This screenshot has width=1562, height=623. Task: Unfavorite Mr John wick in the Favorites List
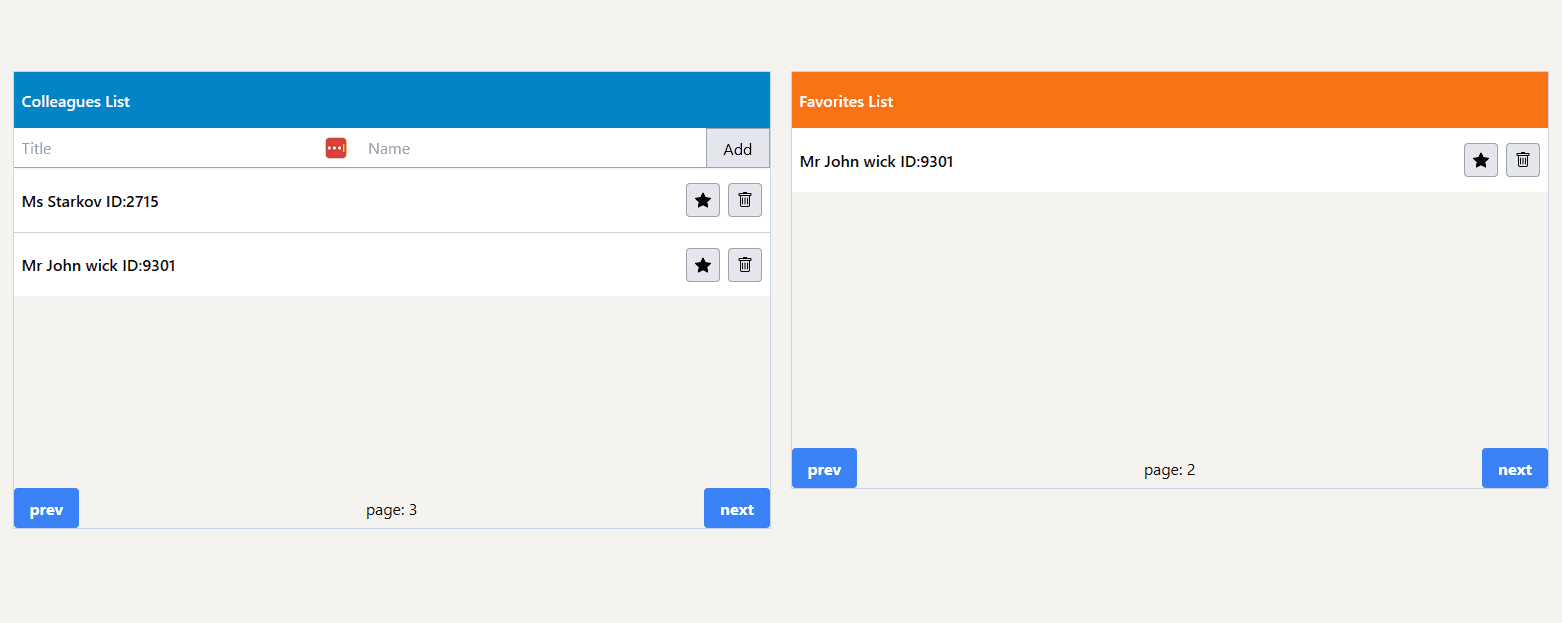click(x=1480, y=160)
